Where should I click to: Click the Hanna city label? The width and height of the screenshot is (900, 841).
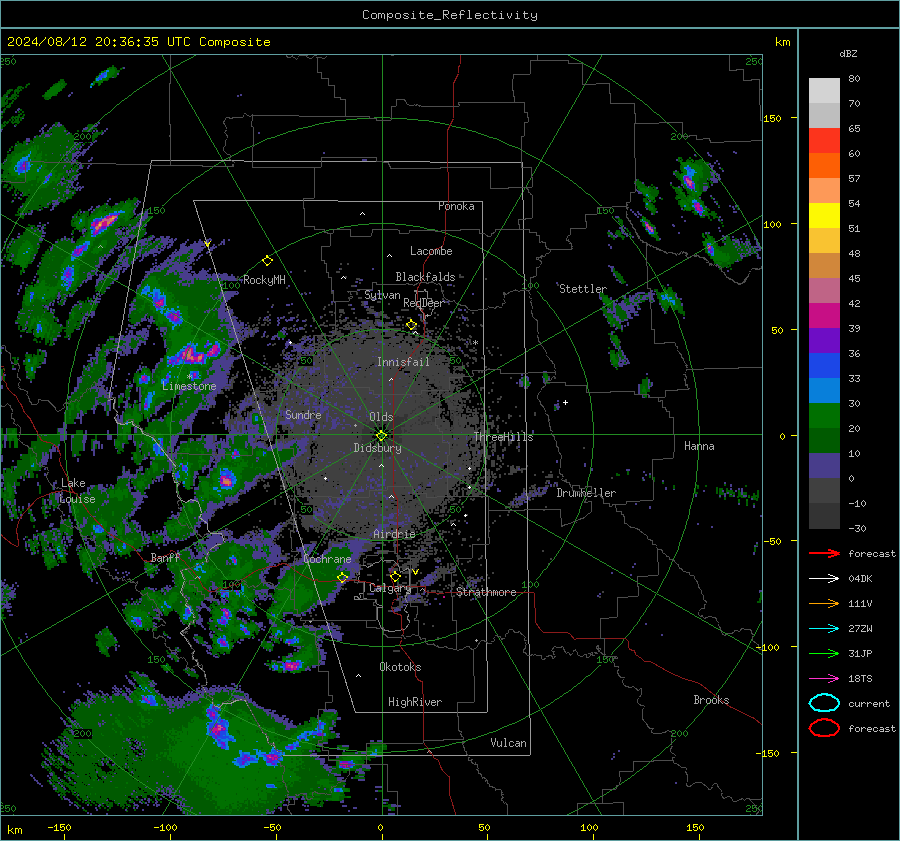click(699, 446)
